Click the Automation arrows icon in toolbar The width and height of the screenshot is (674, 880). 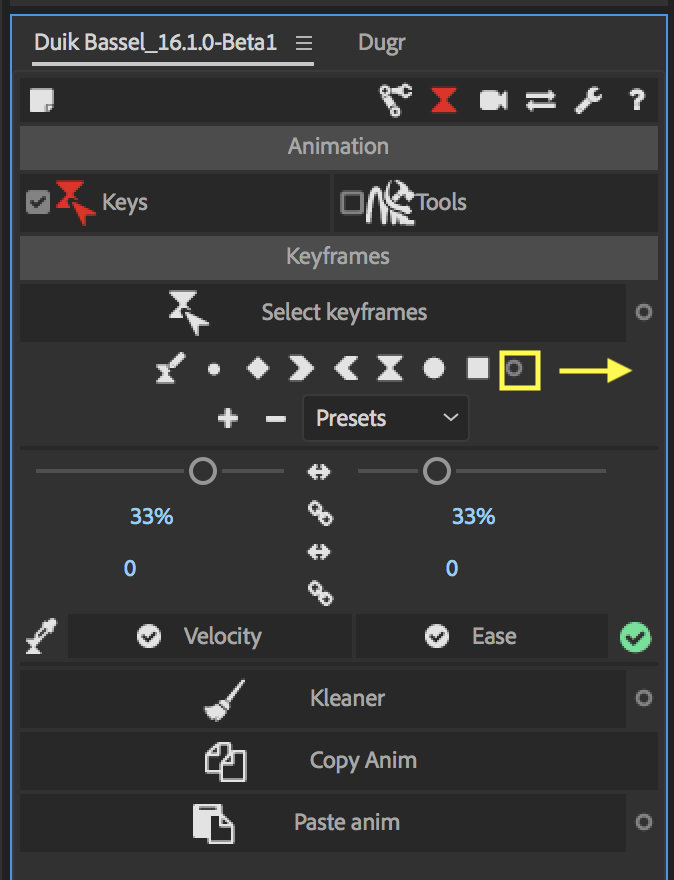point(541,99)
